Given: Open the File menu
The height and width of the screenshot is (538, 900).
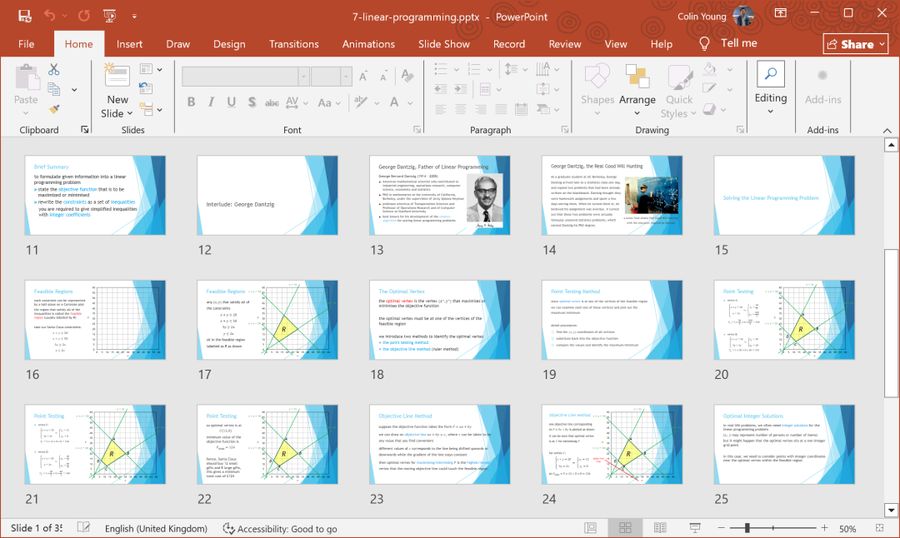Looking at the screenshot, I should [x=26, y=44].
